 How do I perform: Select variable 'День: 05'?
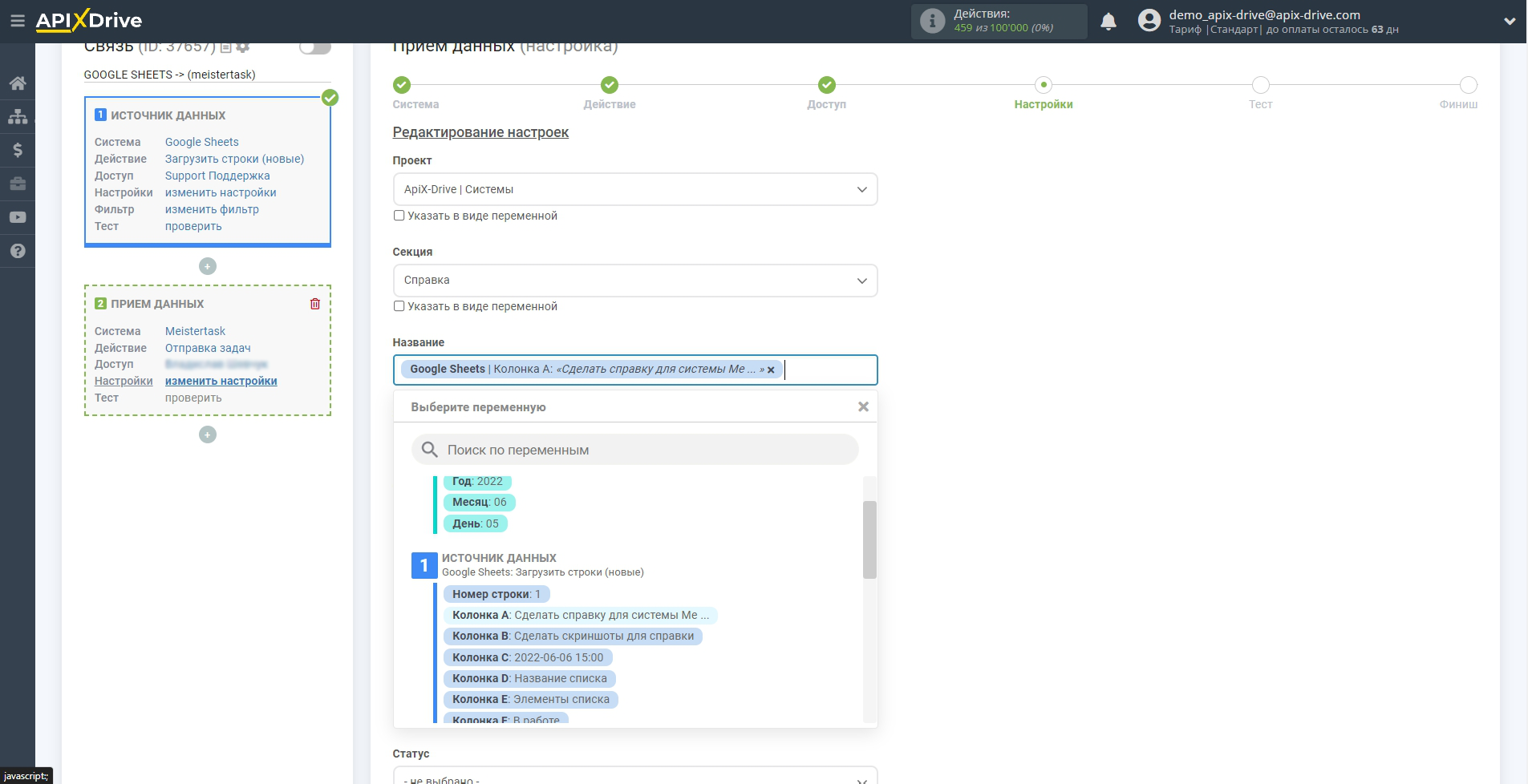pyautogui.click(x=476, y=523)
